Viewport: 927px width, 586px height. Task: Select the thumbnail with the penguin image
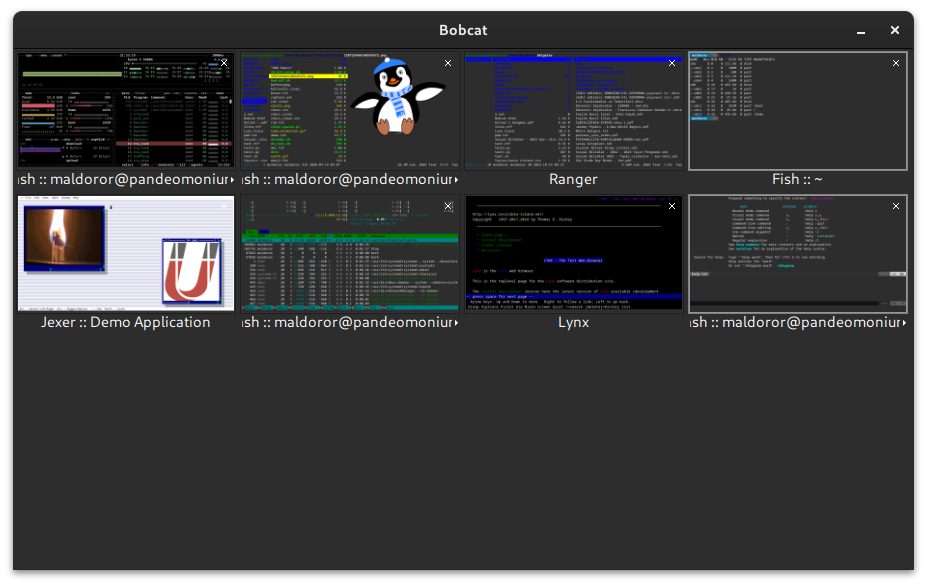[349, 111]
